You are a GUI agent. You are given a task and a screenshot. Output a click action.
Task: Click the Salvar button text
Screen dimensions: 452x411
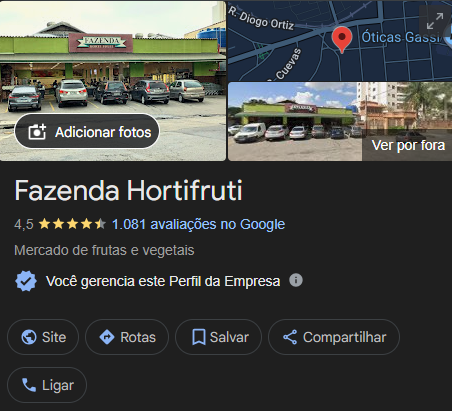(229, 337)
